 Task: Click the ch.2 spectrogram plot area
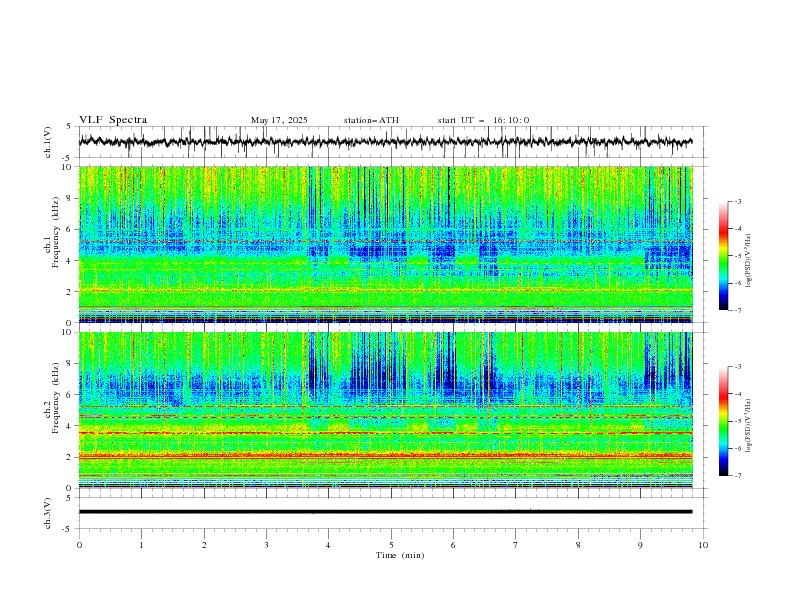click(x=386, y=410)
